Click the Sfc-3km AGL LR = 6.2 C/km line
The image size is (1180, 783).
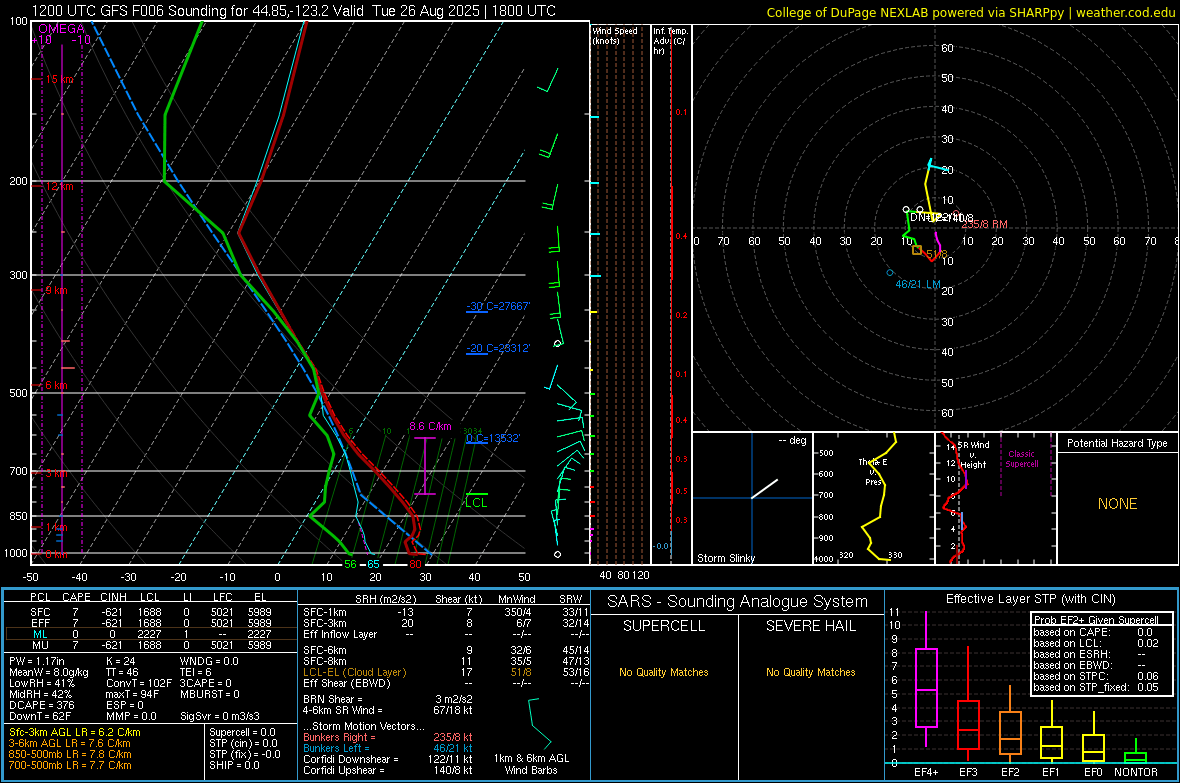75,732
